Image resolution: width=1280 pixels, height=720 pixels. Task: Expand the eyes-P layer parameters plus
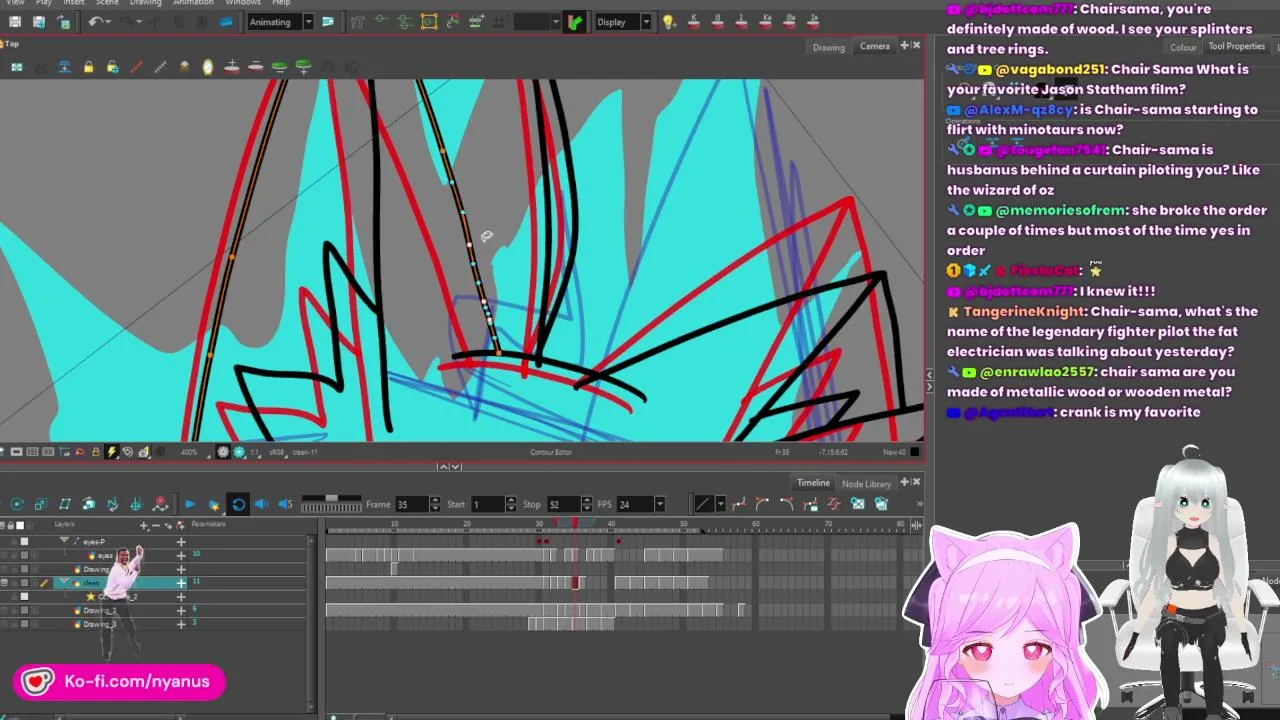click(181, 542)
